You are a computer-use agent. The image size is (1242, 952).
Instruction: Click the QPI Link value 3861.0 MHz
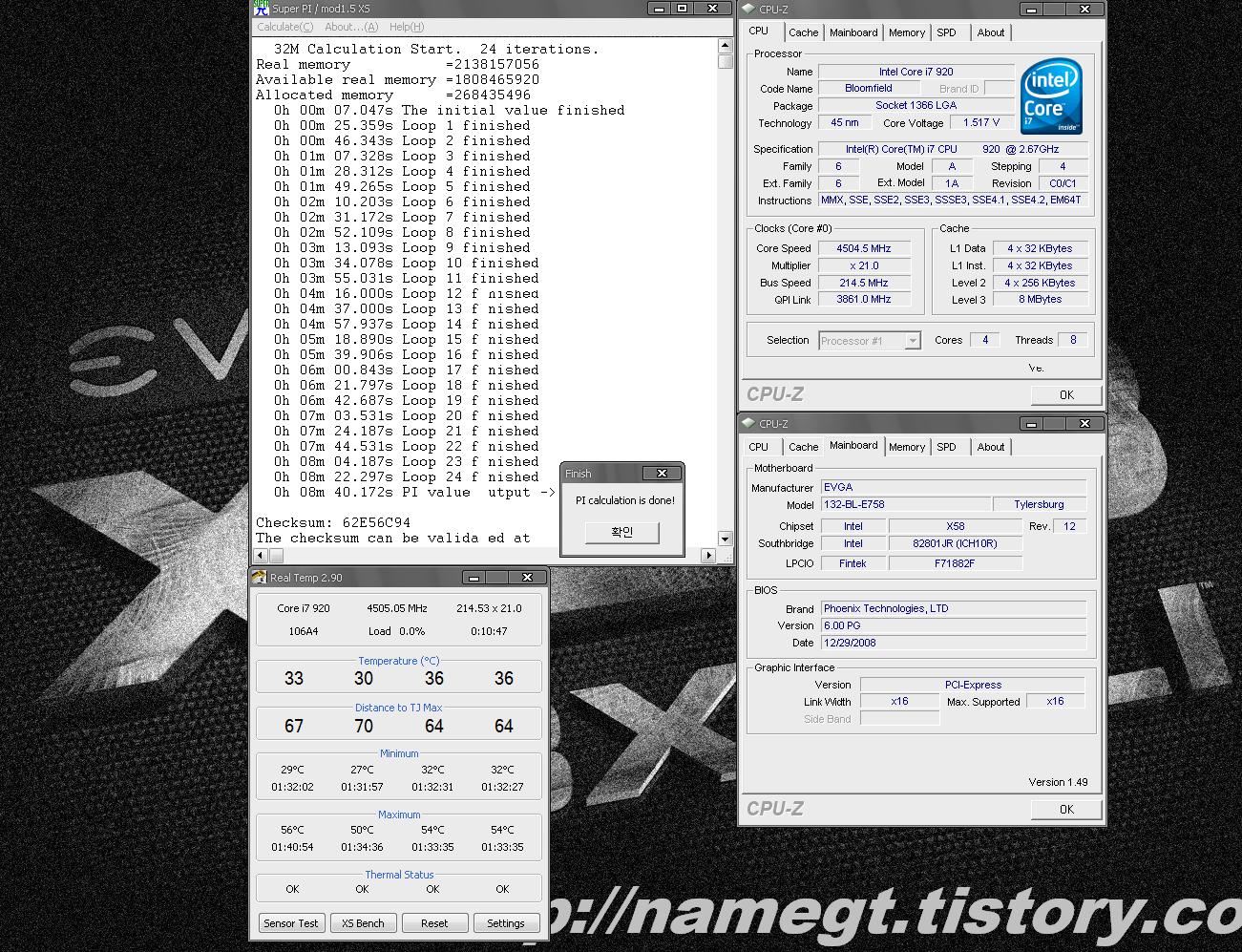(x=864, y=299)
